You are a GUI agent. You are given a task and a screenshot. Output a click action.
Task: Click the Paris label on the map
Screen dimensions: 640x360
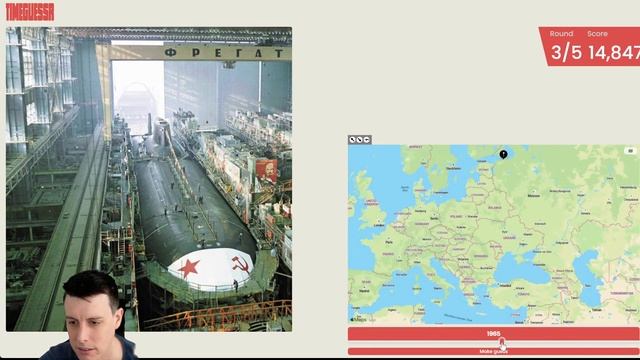pos(389,242)
